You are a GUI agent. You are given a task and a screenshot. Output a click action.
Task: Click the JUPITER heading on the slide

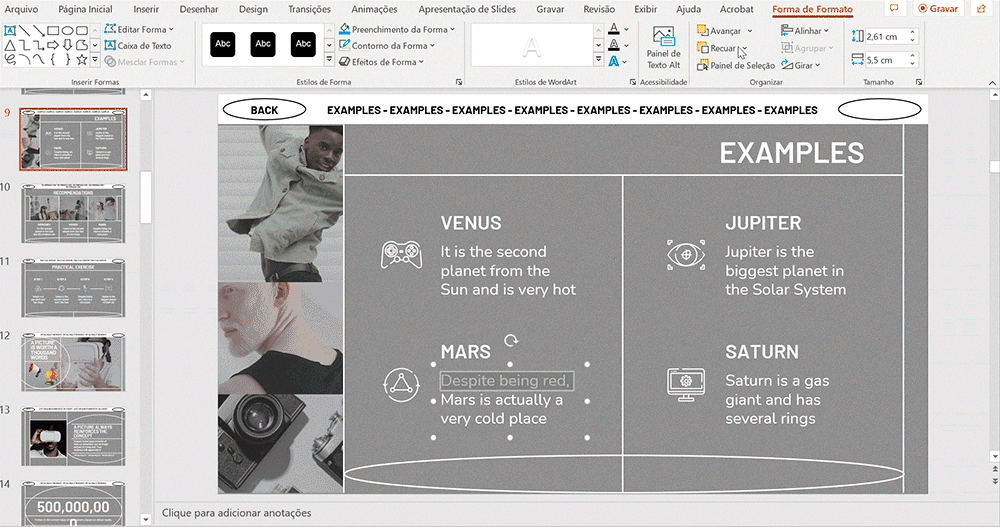coord(763,223)
